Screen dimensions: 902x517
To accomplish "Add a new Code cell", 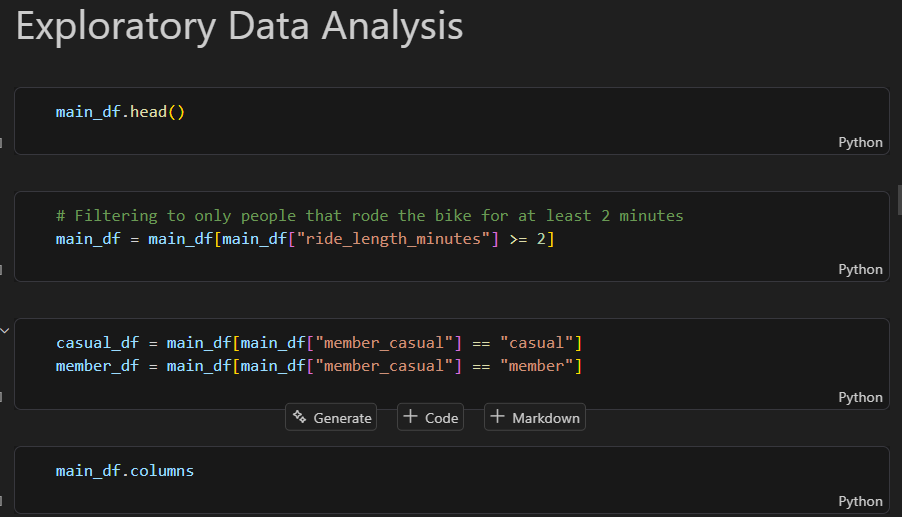I will 430,418.
